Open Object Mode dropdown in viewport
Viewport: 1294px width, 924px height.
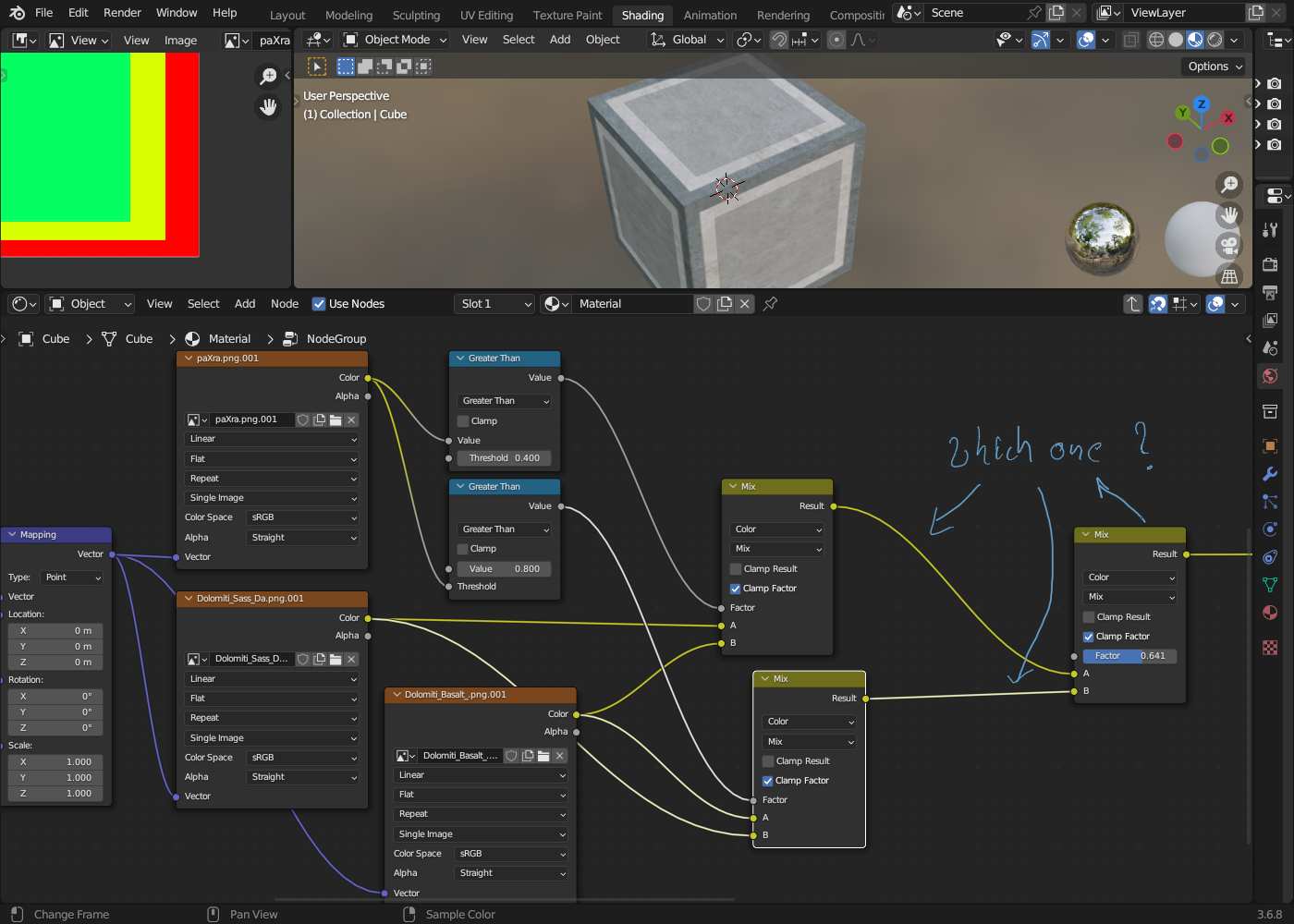coord(395,40)
